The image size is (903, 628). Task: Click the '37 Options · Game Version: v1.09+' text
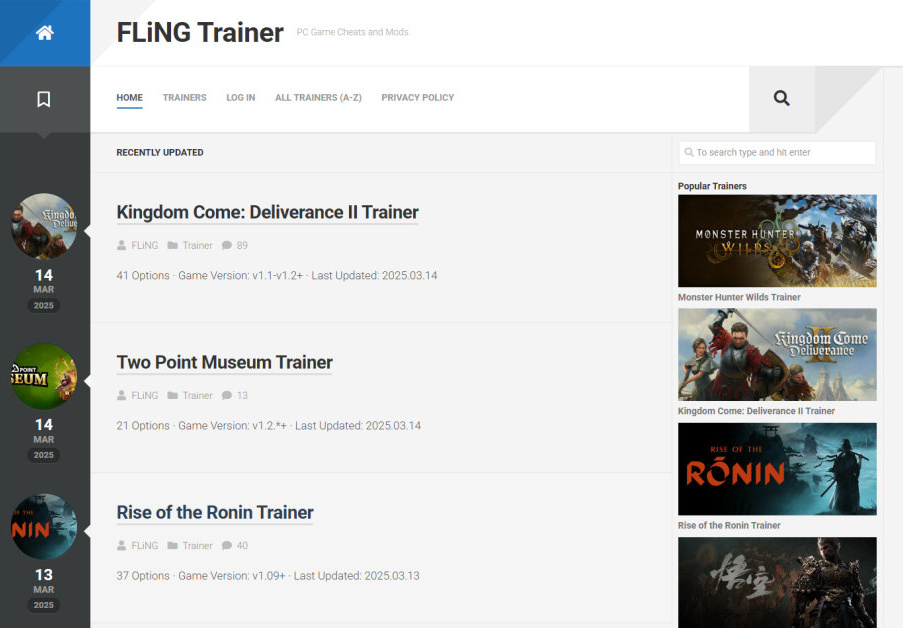(x=201, y=576)
